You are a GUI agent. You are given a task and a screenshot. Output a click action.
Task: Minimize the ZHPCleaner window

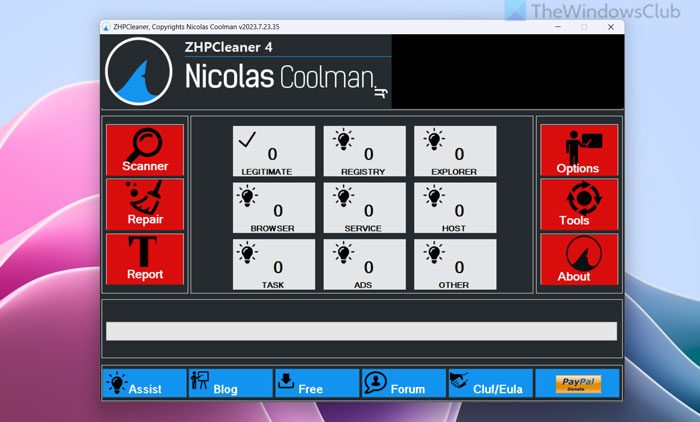click(558, 27)
